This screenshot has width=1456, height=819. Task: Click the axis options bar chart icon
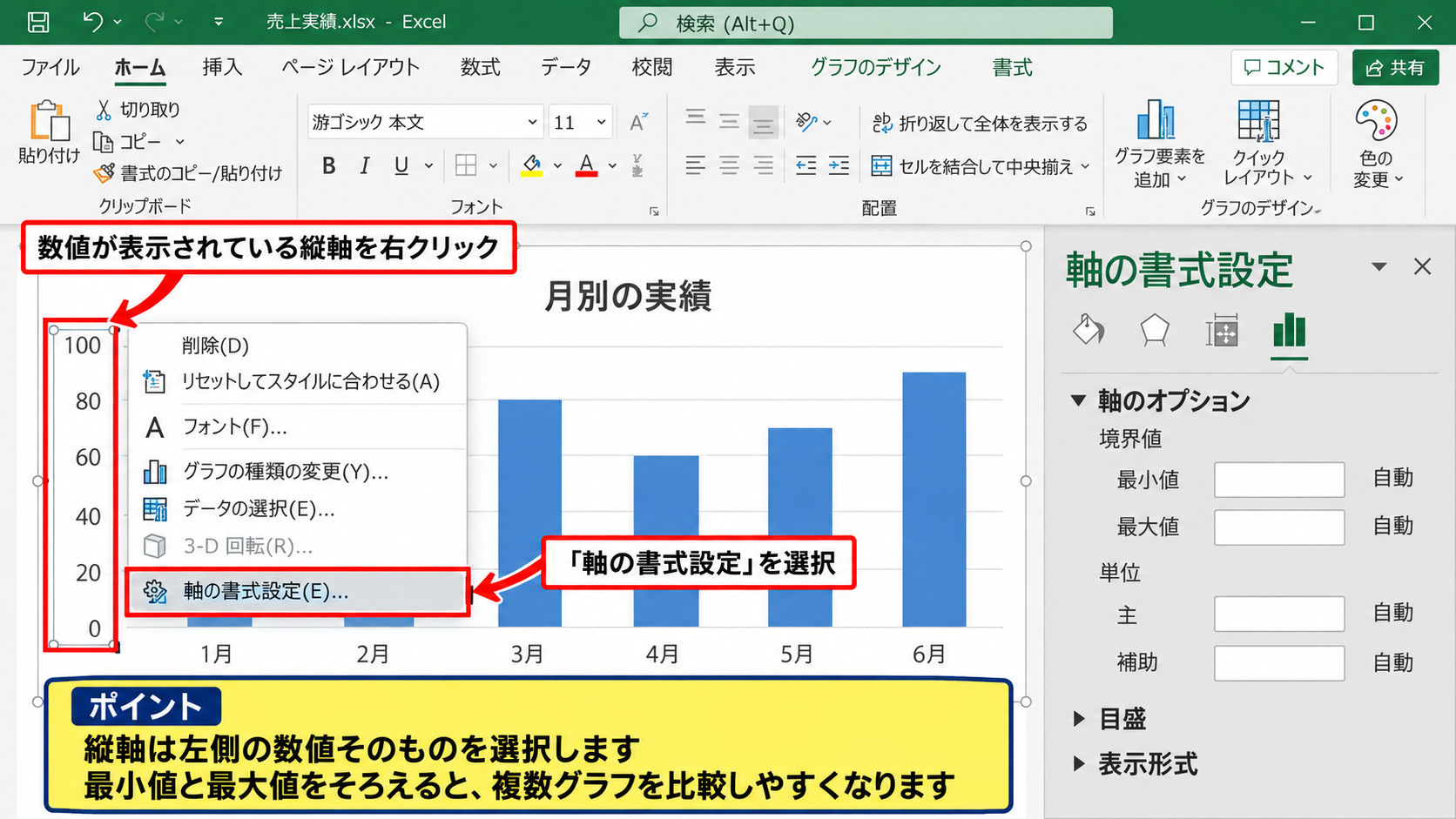(1289, 331)
